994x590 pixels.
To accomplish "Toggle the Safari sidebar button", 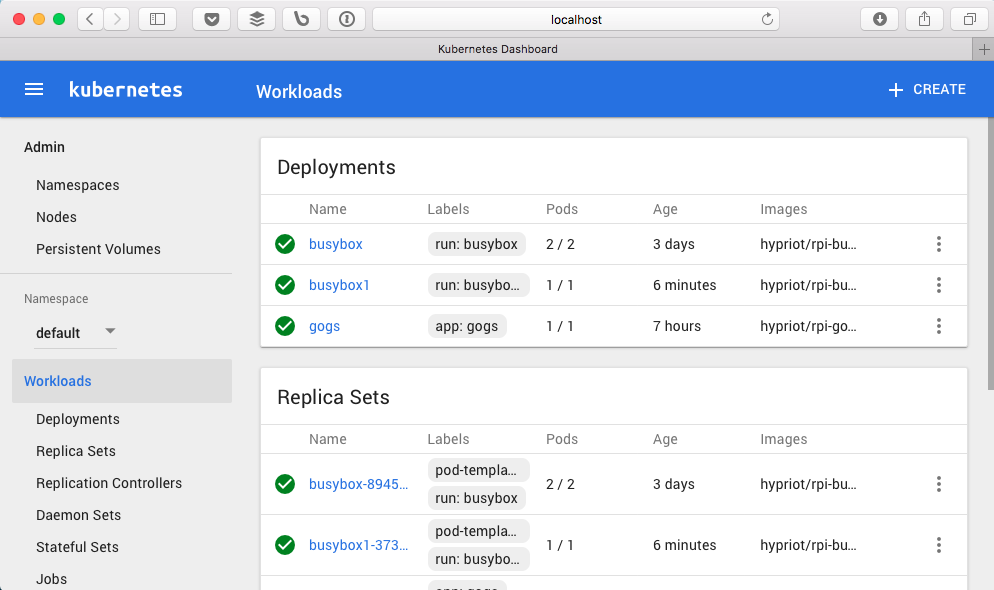I will 157,19.
